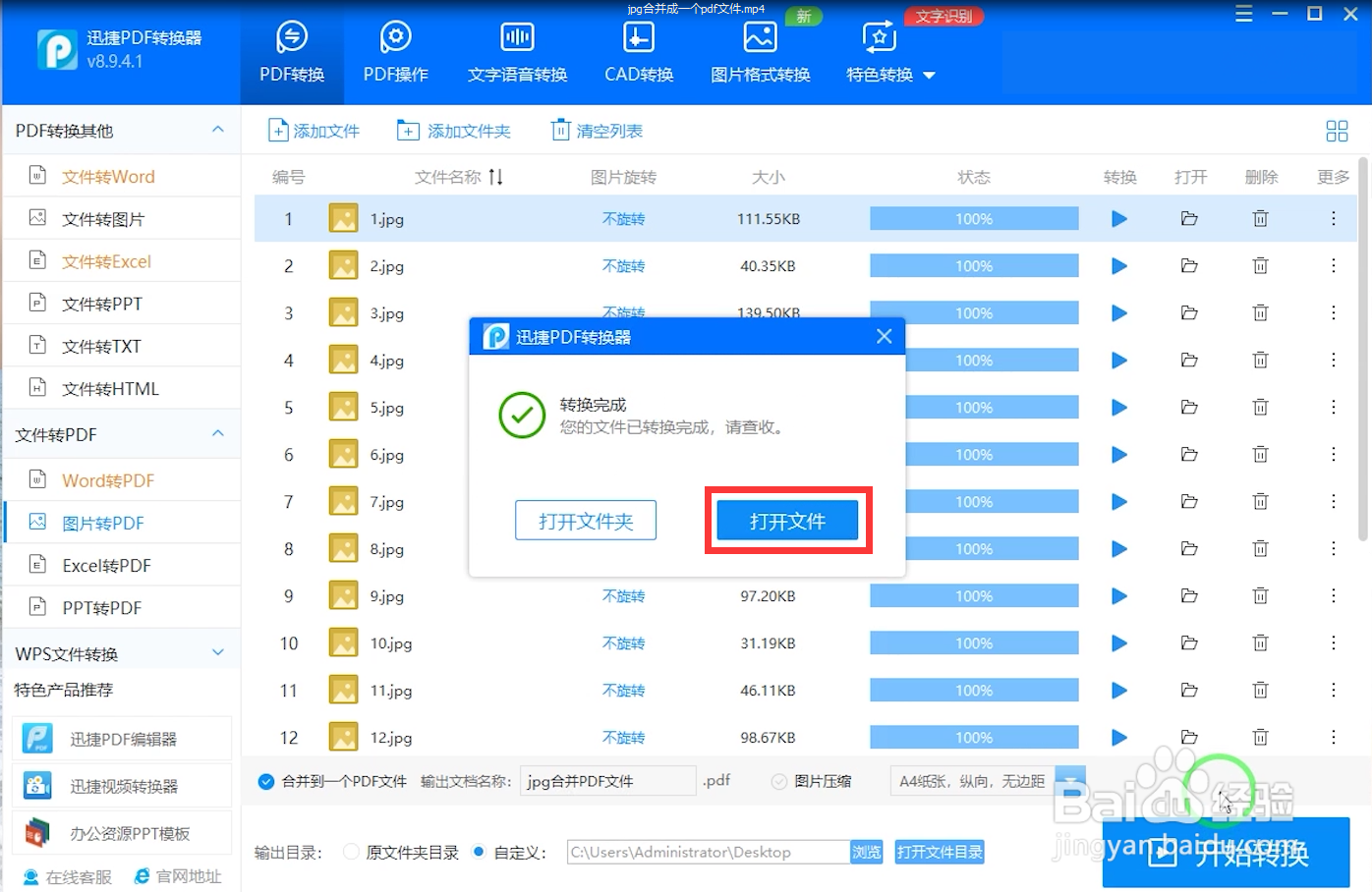Click 打开文件夹 in dialog
1372x892 pixels.
[586, 521]
